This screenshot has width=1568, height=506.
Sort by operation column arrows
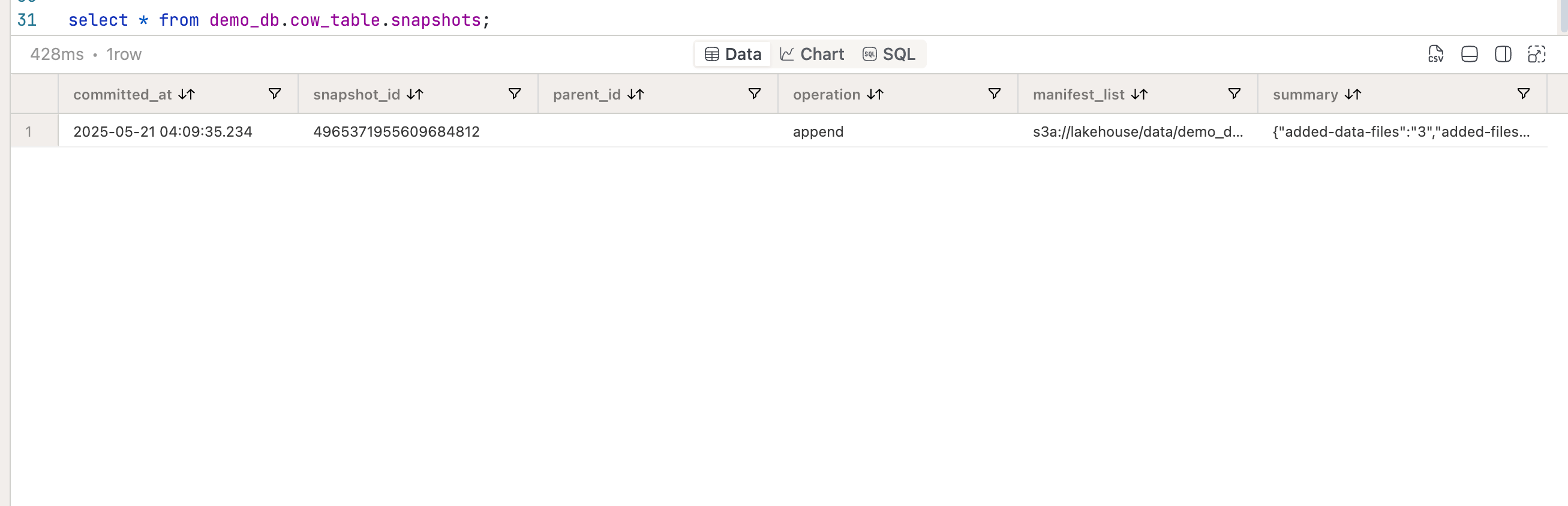pyautogui.click(x=875, y=94)
